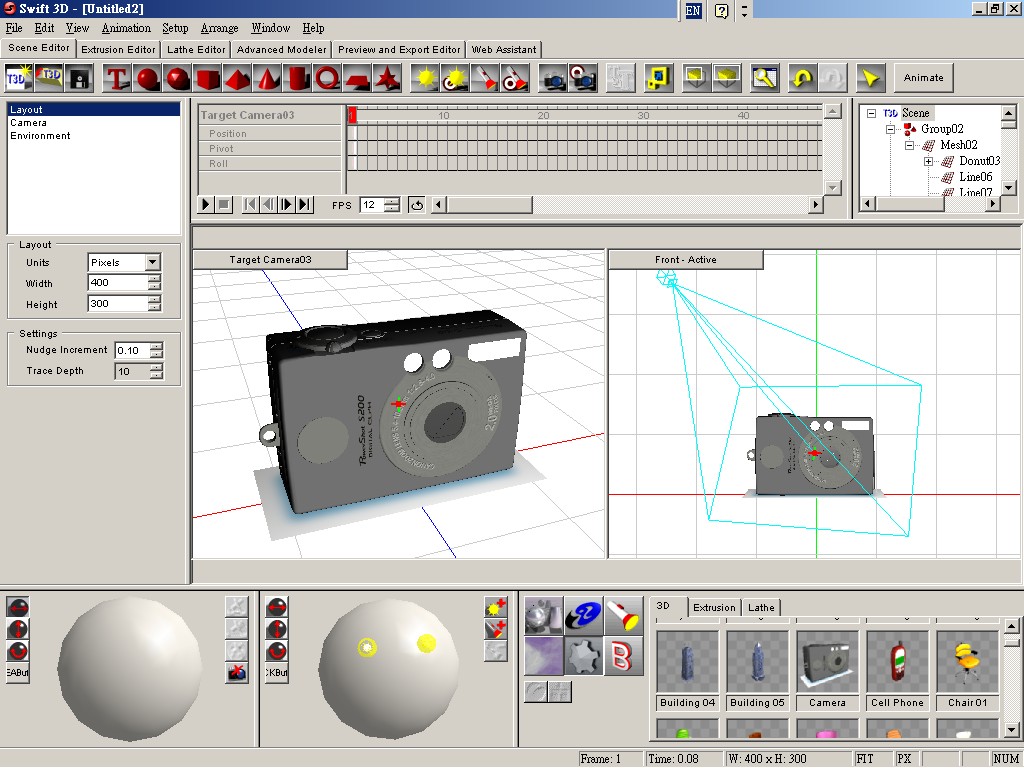Lock horizontal rotation on lighting trackball
Viewport: 1024px width, 768px height.
tap(277, 607)
